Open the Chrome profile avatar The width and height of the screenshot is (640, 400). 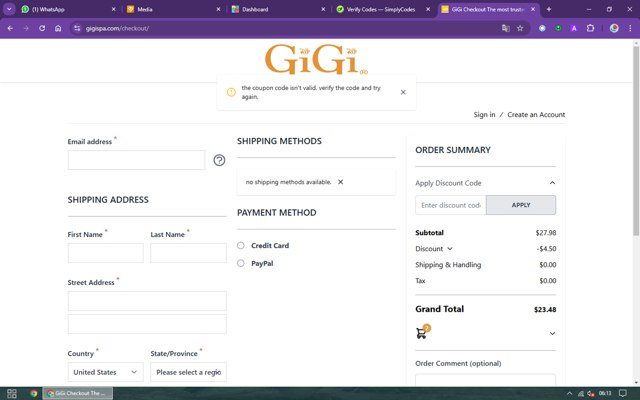(x=614, y=28)
